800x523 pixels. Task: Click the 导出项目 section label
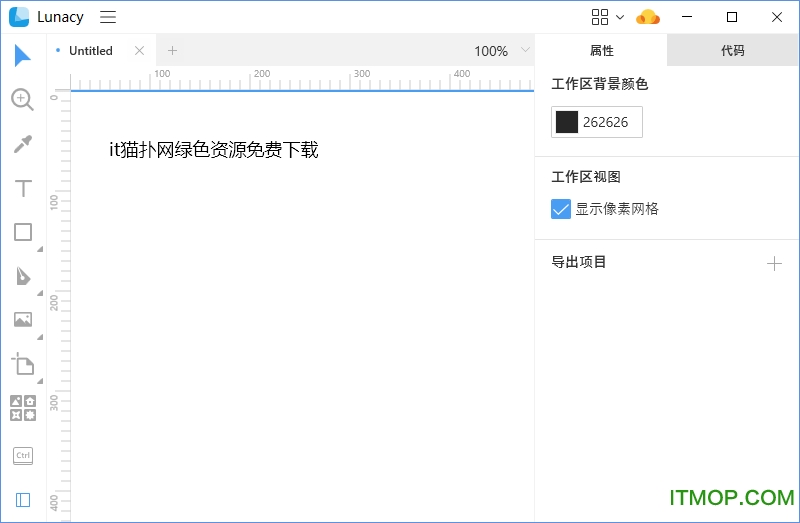(x=579, y=262)
